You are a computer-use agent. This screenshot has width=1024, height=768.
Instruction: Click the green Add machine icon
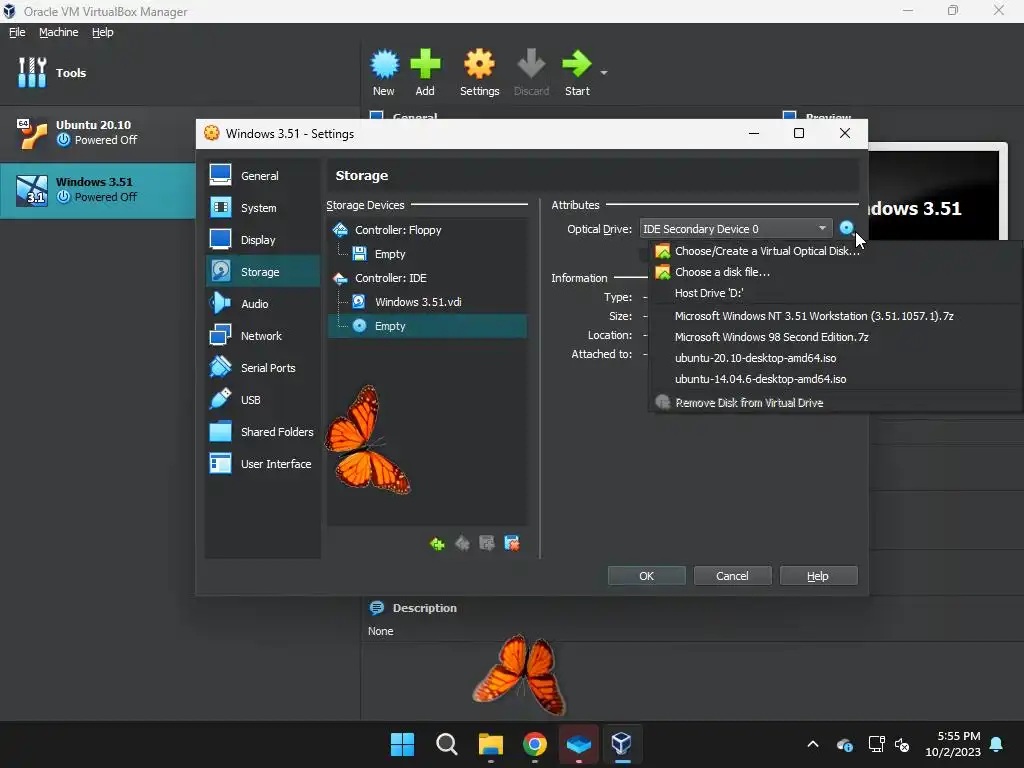click(425, 64)
